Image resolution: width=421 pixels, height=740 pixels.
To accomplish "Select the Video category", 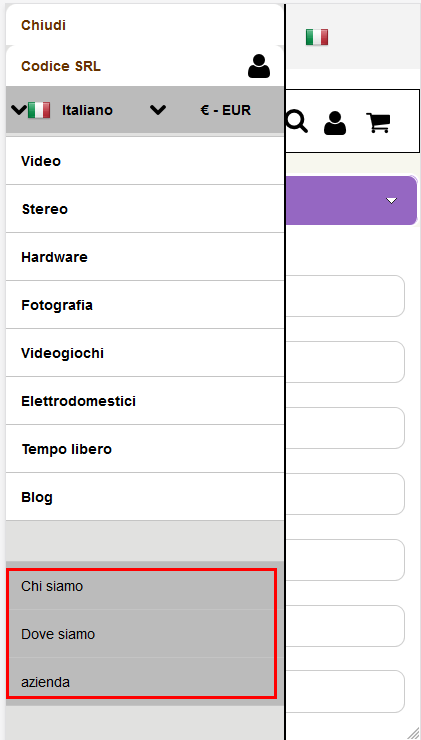I will tap(145, 161).
